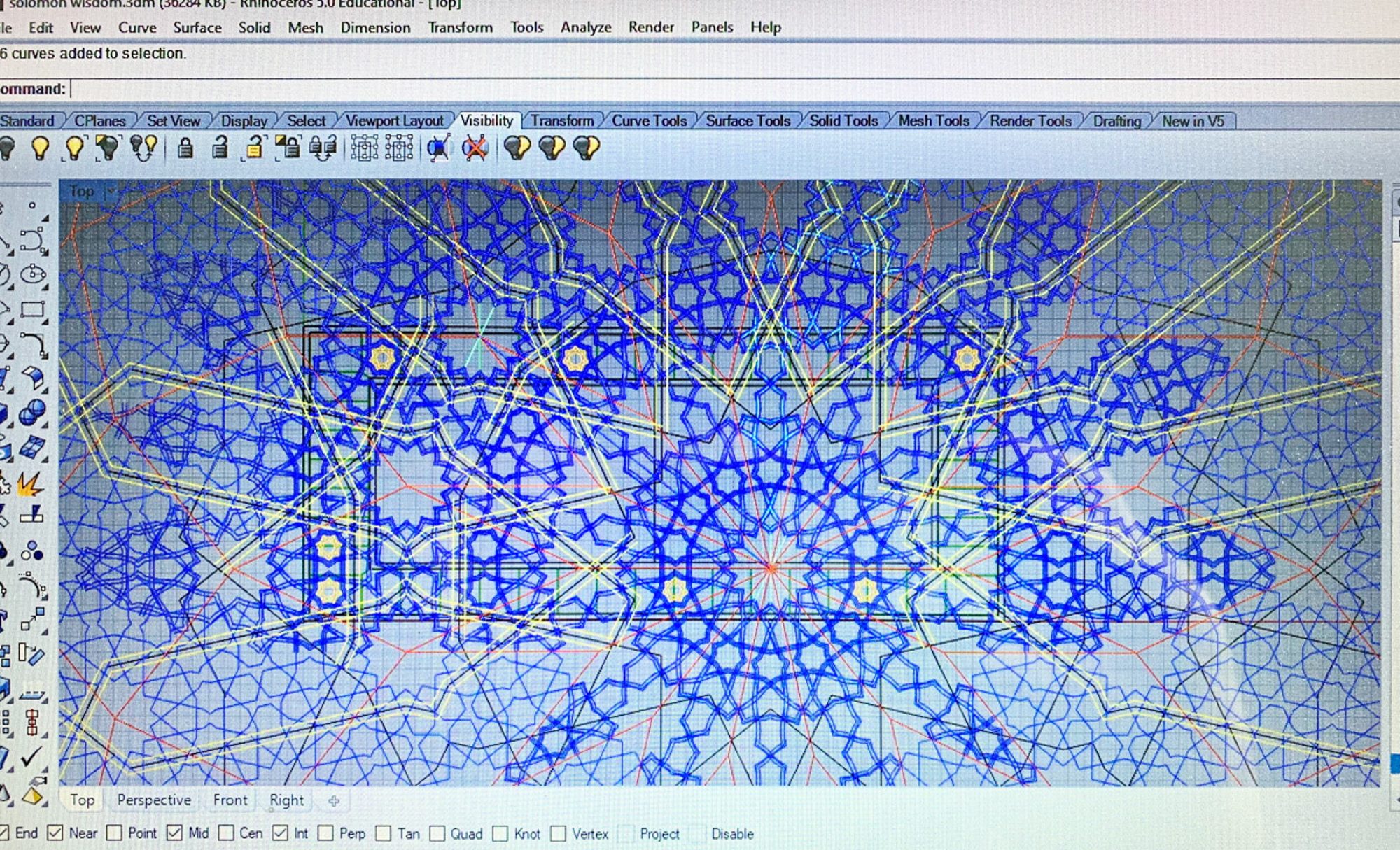The width and height of the screenshot is (1400, 850).
Task: Select the Control Point Curve tool
Action: tap(33, 240)
